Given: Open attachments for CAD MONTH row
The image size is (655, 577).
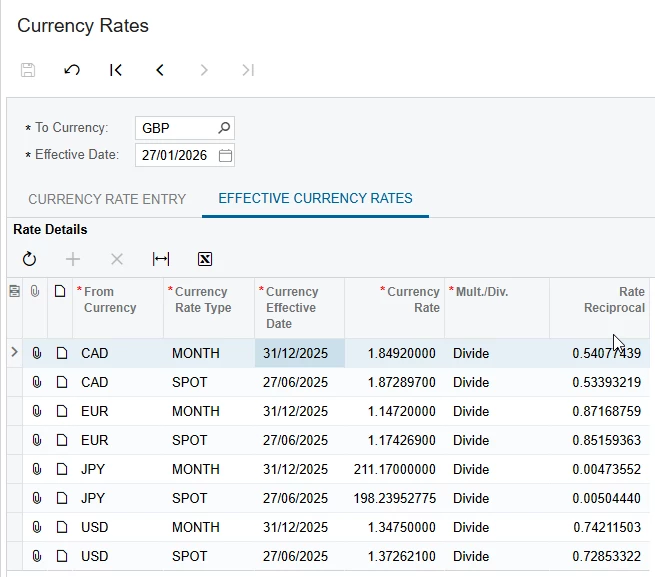Looking at the screenshot, I should [x=37, y=353].
